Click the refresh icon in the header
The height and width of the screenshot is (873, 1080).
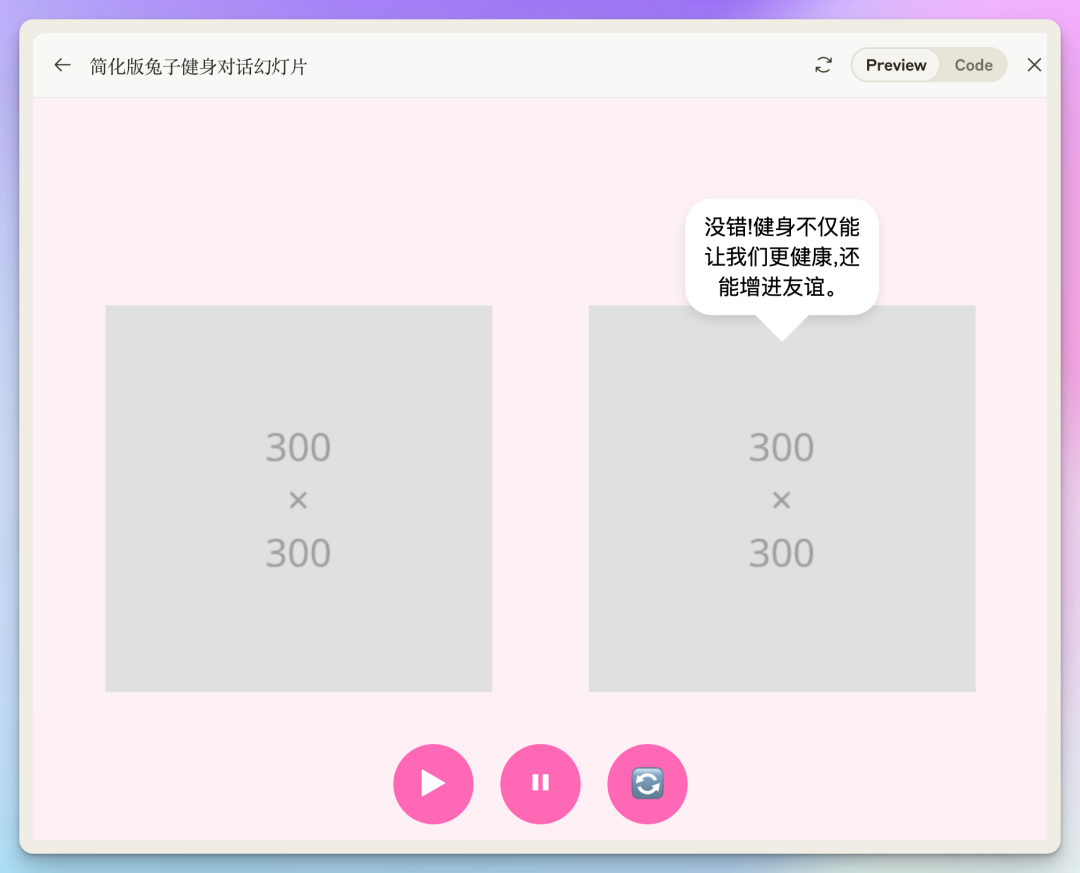823,65
